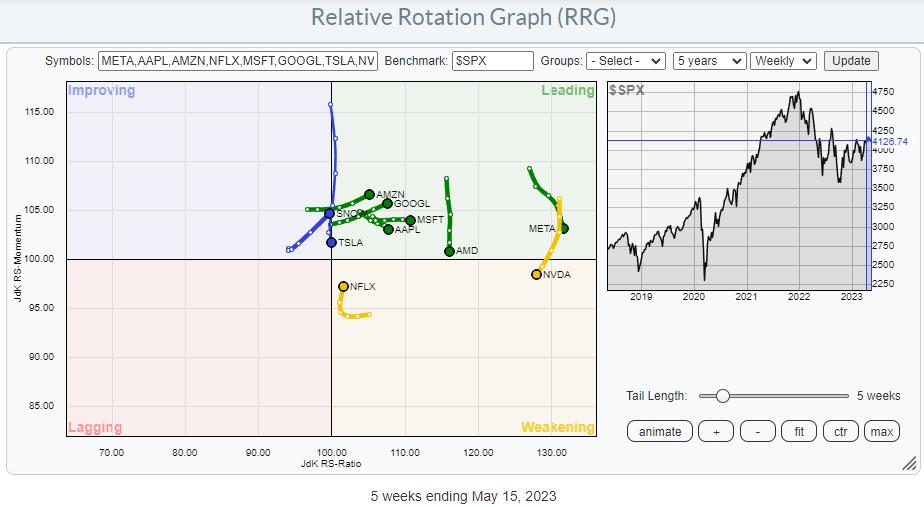
Task: Adjust the Tail Length slider handle
Action: point(722,396)
